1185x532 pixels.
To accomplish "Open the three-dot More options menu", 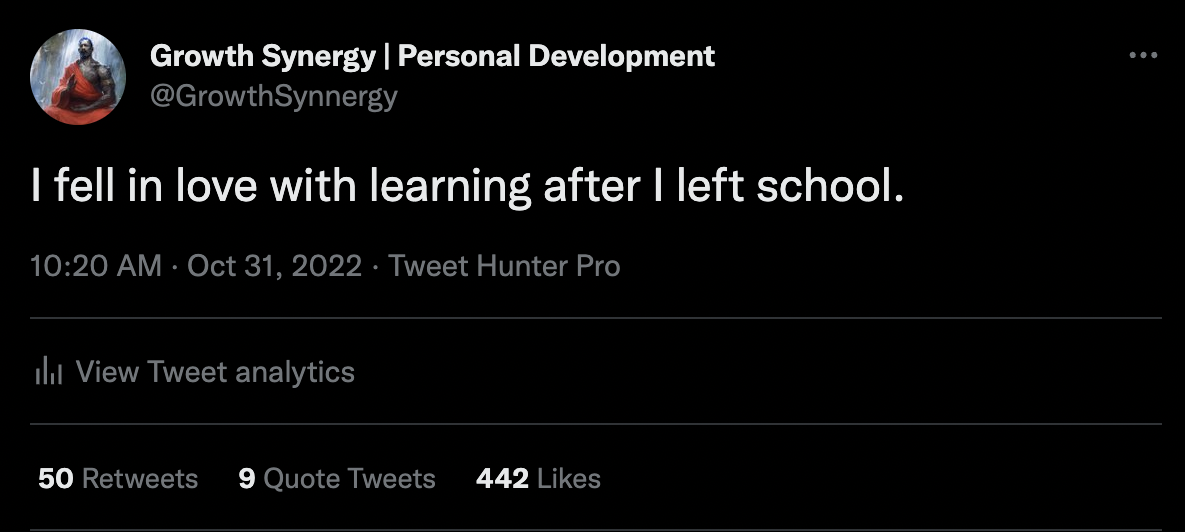I will tap(1142, 55).
